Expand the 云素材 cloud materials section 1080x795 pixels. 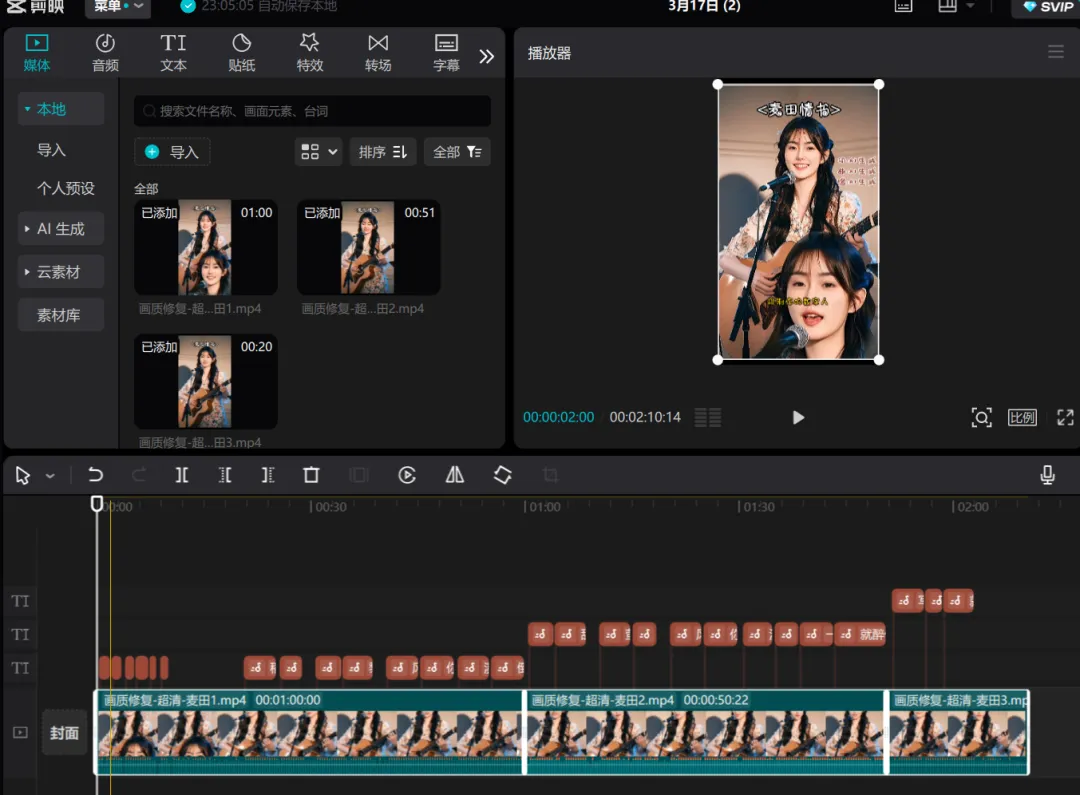click(x=61, y=272)
